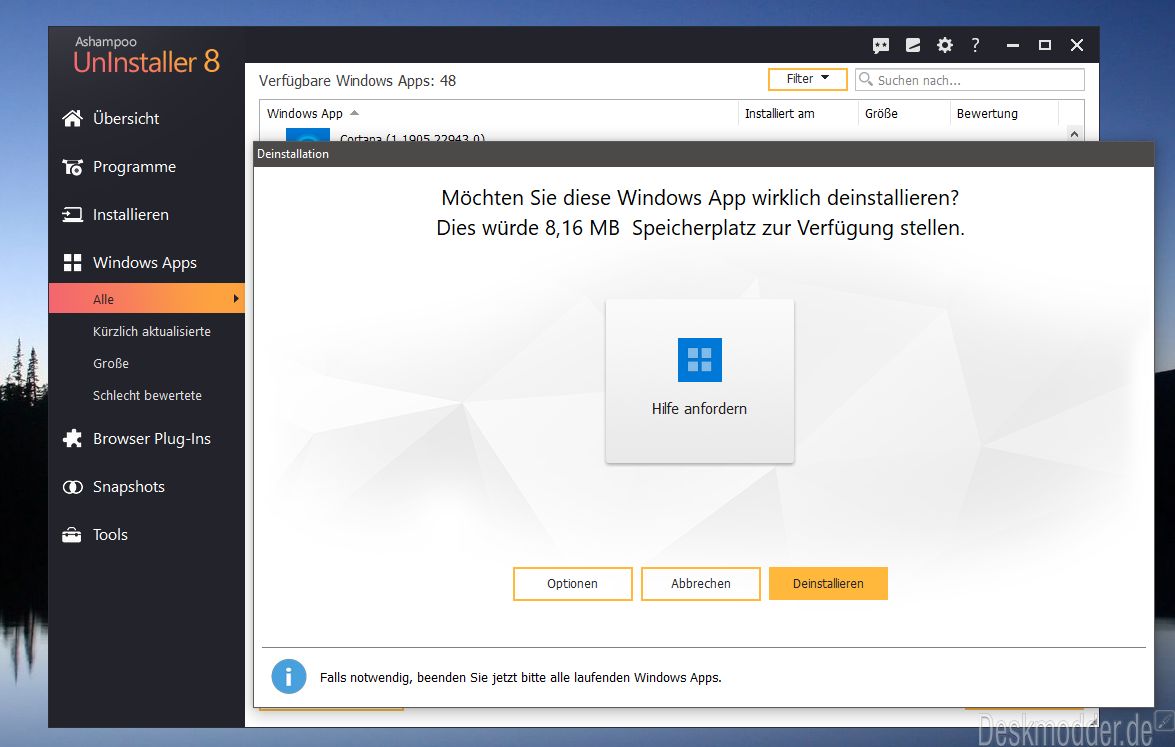Show Kürzlich aktualisierte apps

(x=151, y=331)
